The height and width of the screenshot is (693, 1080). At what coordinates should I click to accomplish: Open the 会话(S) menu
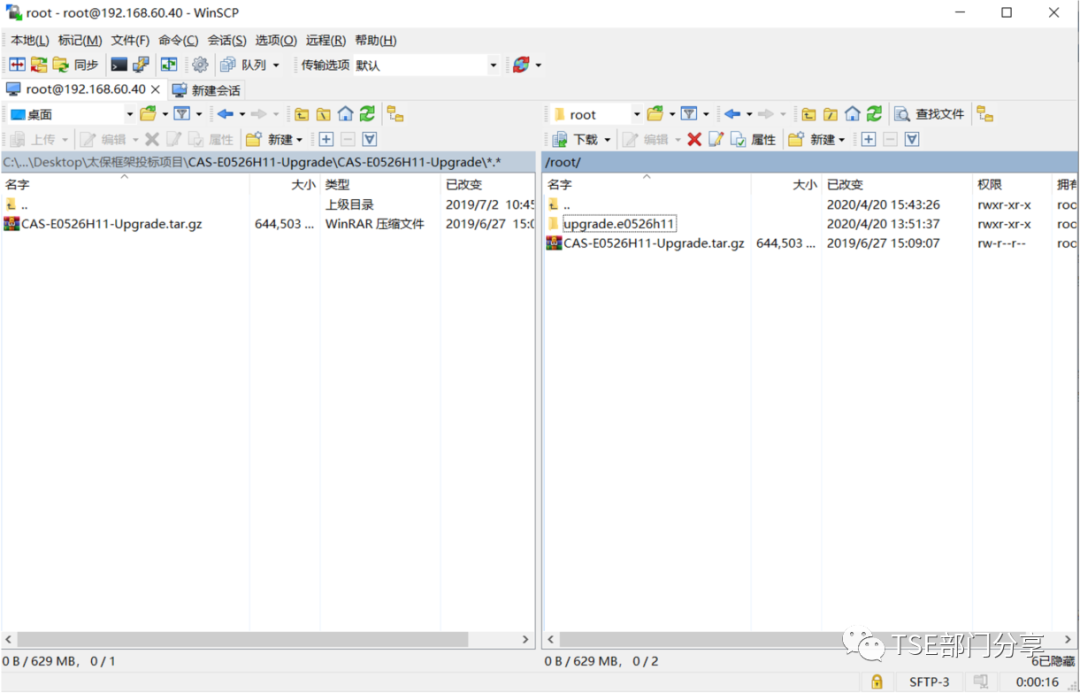[227, 40]
